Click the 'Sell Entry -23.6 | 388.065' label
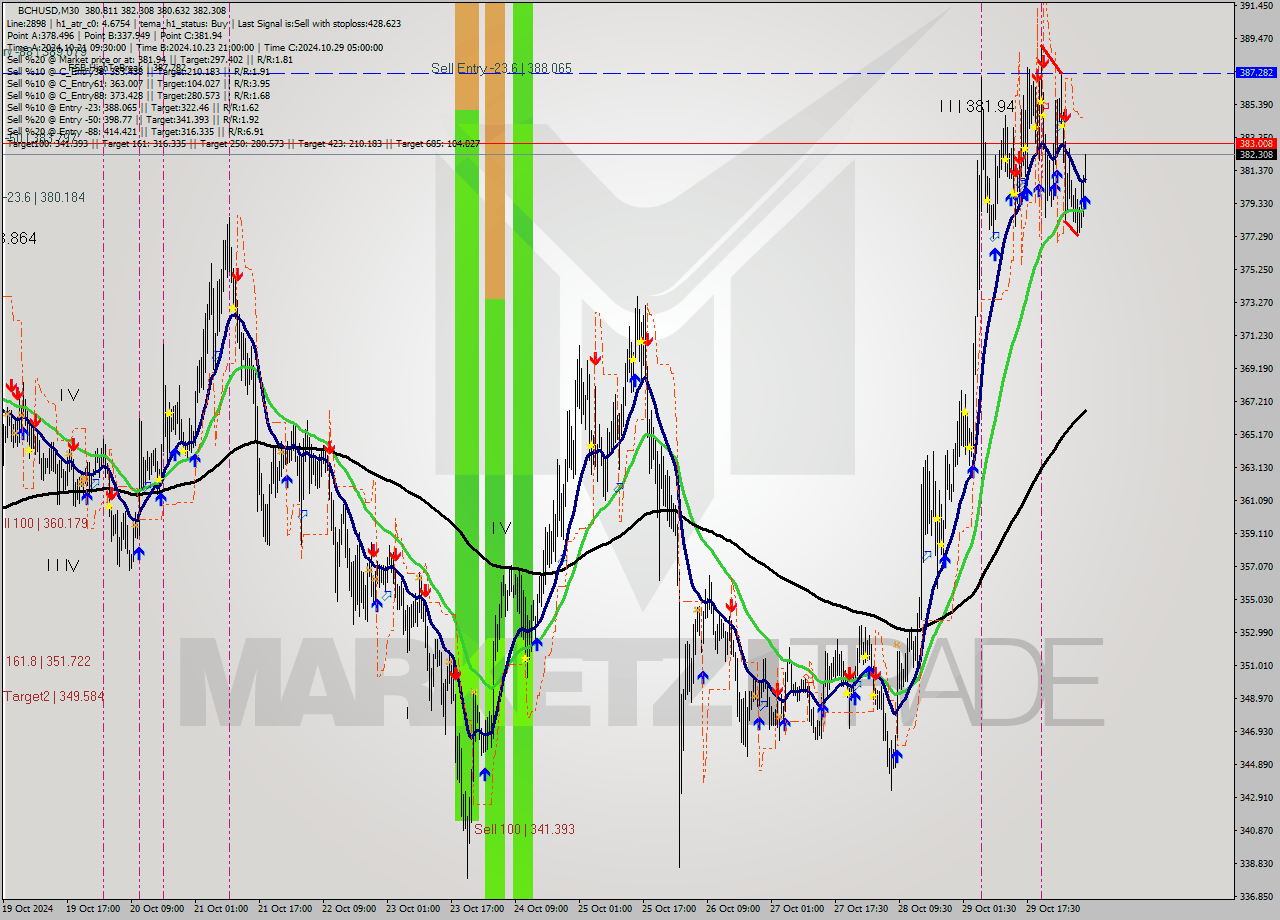This screenshot has width=1280, height=920. click(x=501, y=68)
